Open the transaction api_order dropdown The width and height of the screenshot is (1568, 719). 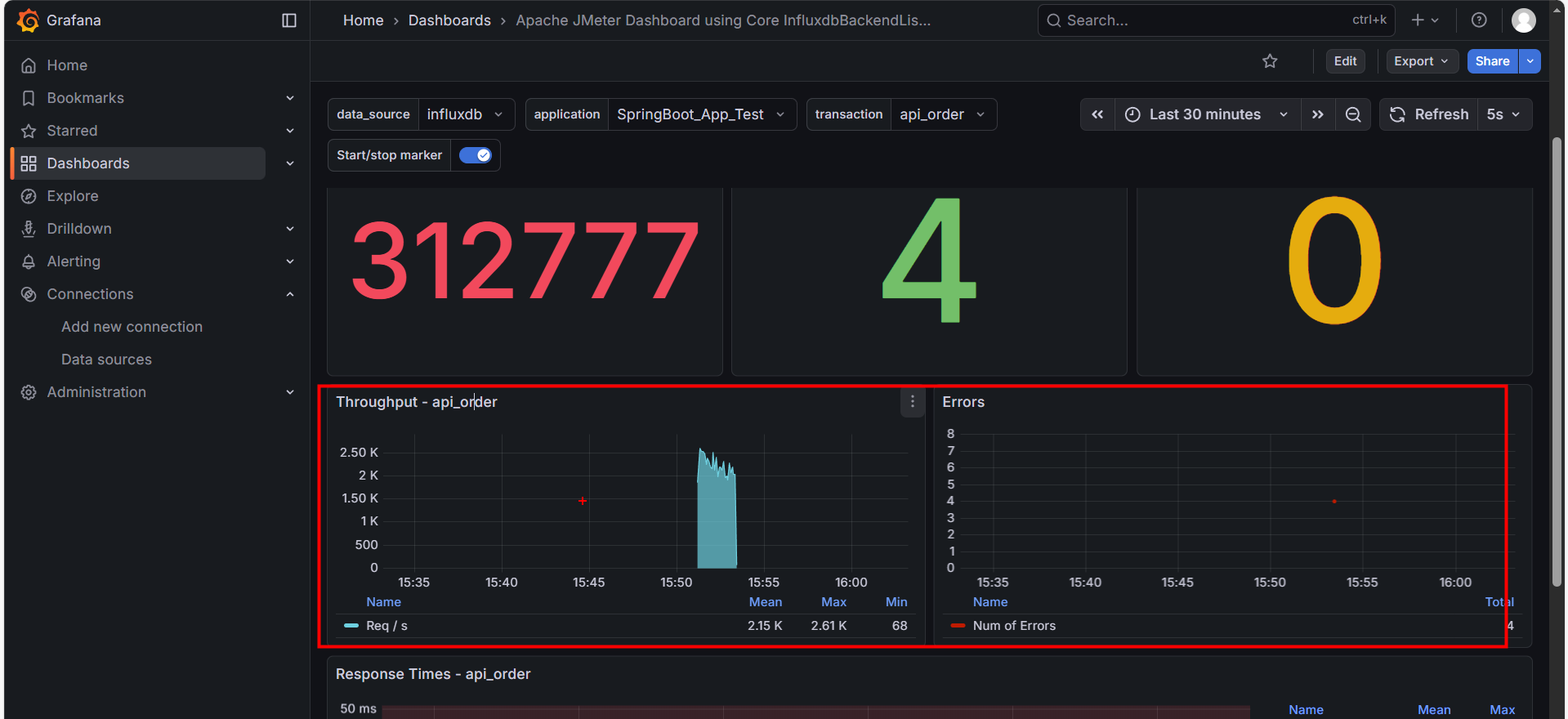(942, 114)
